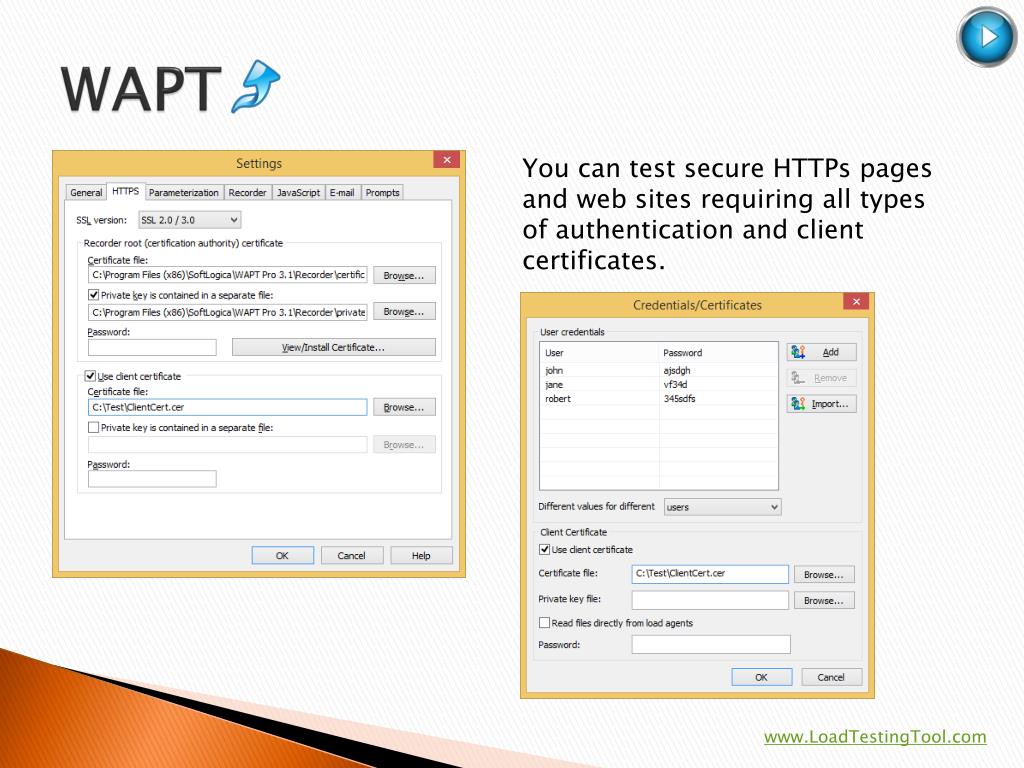Image resolution: width=1024 pixels, height=768 pixels.
Task: Focus Password field in Credentials dialog
Action: click(x=711, y=645)
